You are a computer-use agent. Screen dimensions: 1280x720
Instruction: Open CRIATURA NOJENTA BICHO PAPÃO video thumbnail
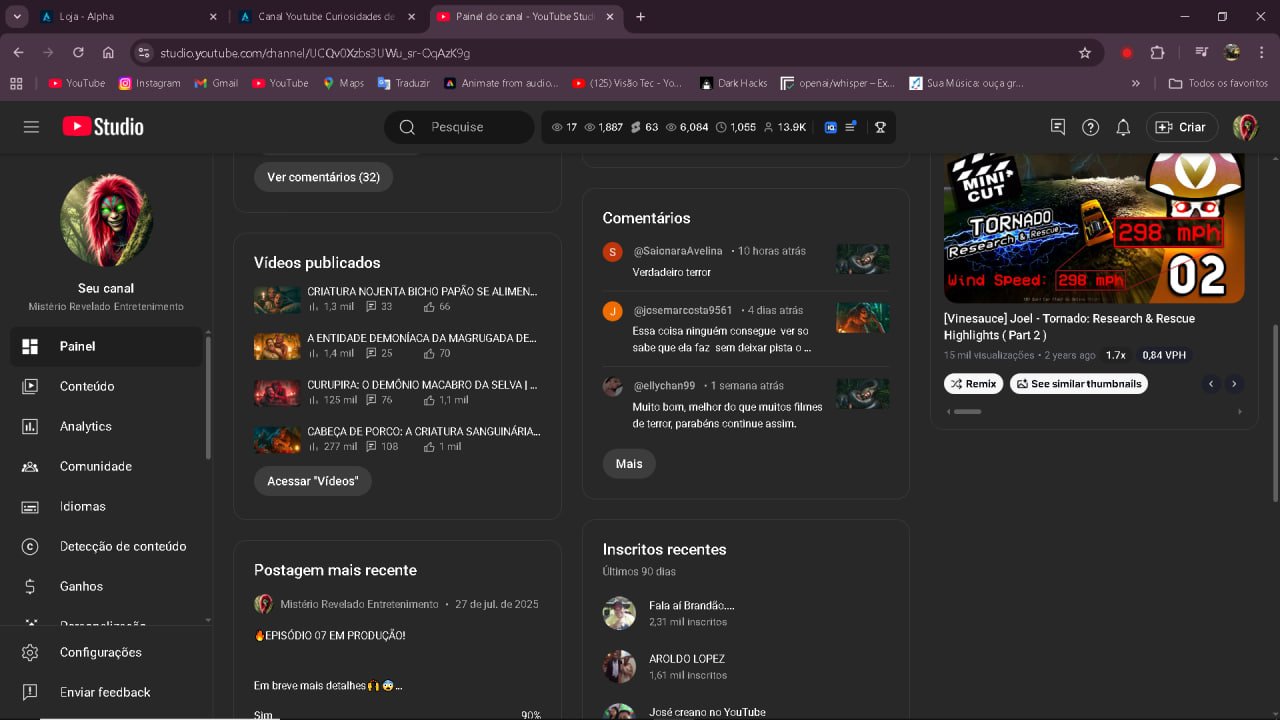(277, 300)
